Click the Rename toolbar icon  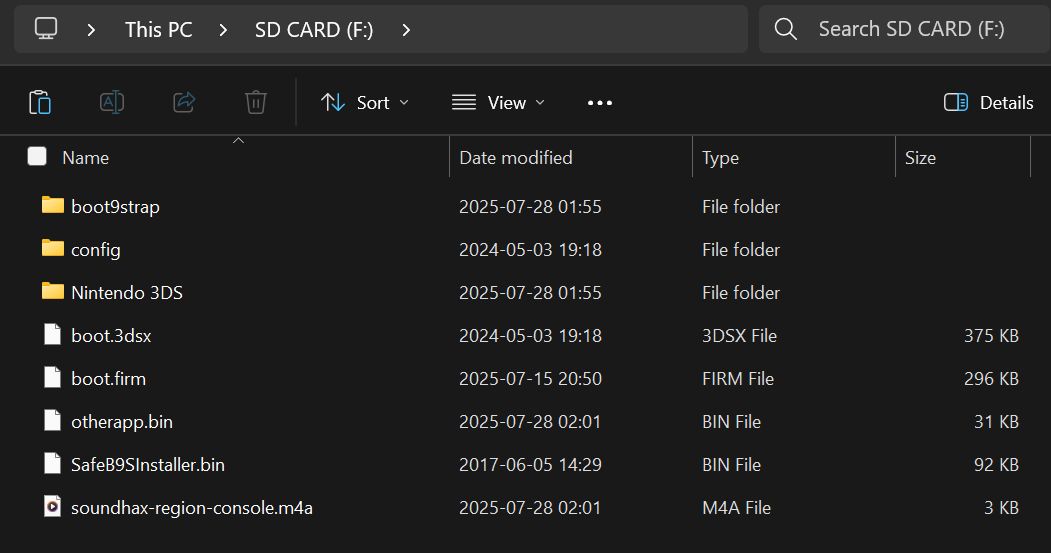click(112, 103)
